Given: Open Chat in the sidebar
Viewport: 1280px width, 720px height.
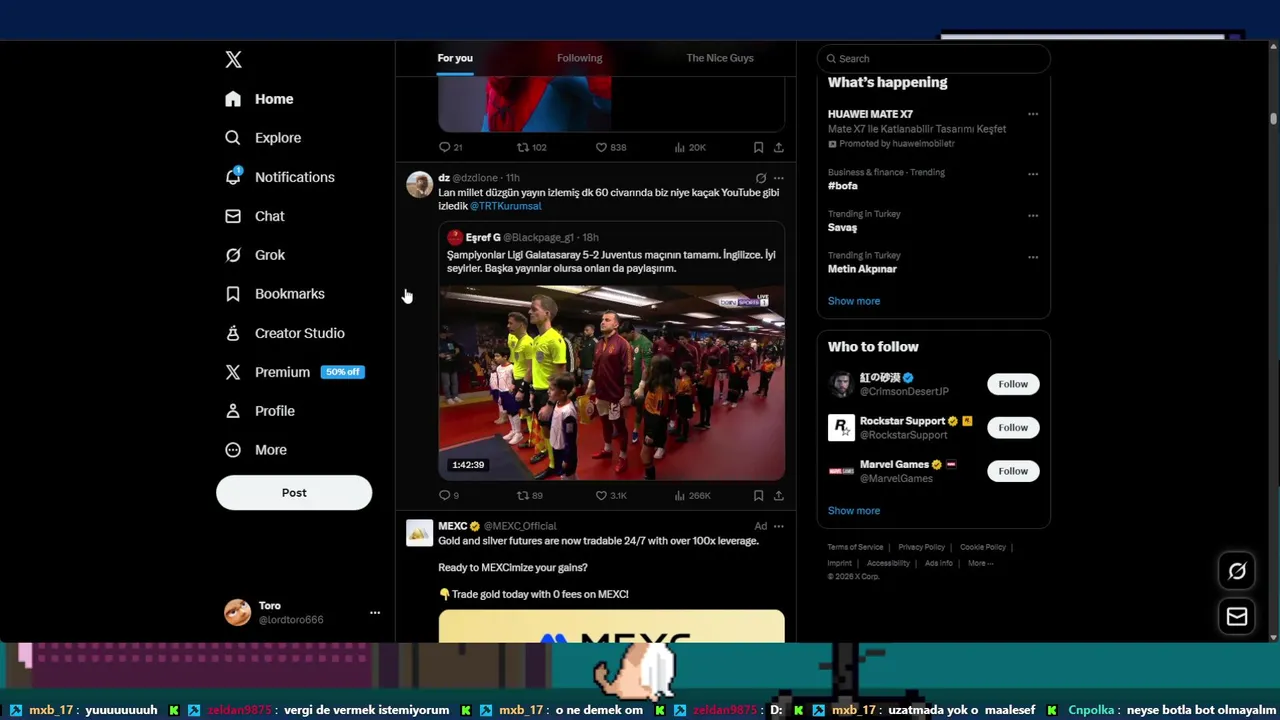Looking at the screenshot, I should click(x=255, y=216).
